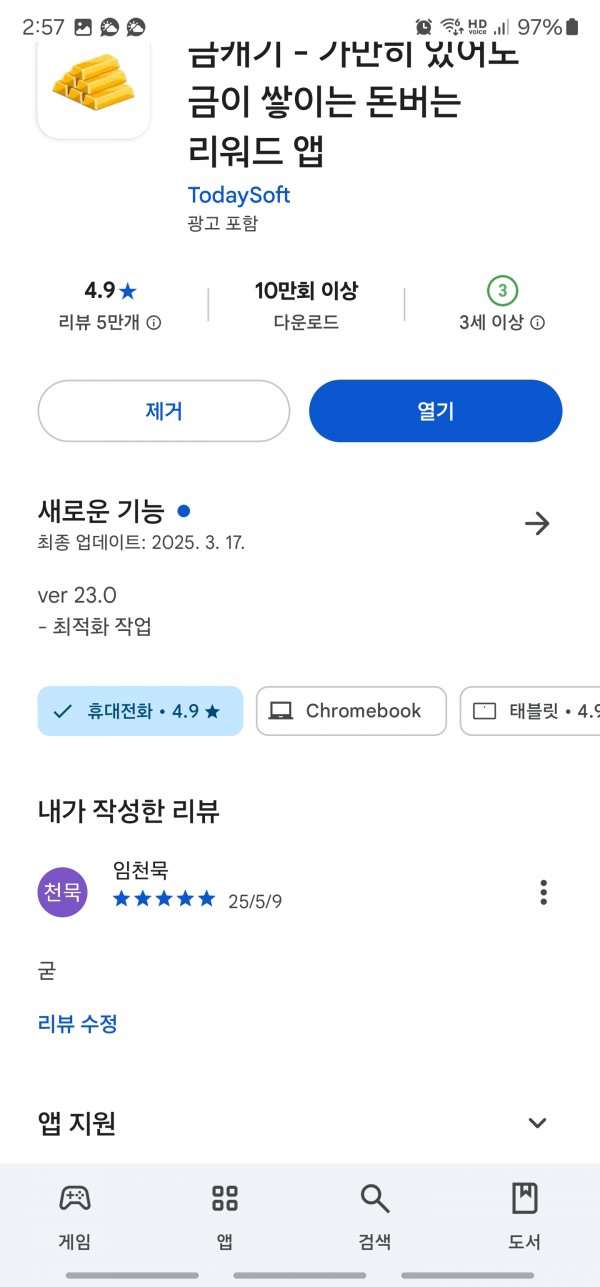Select the 태블릿 device chip

(530, 711)
